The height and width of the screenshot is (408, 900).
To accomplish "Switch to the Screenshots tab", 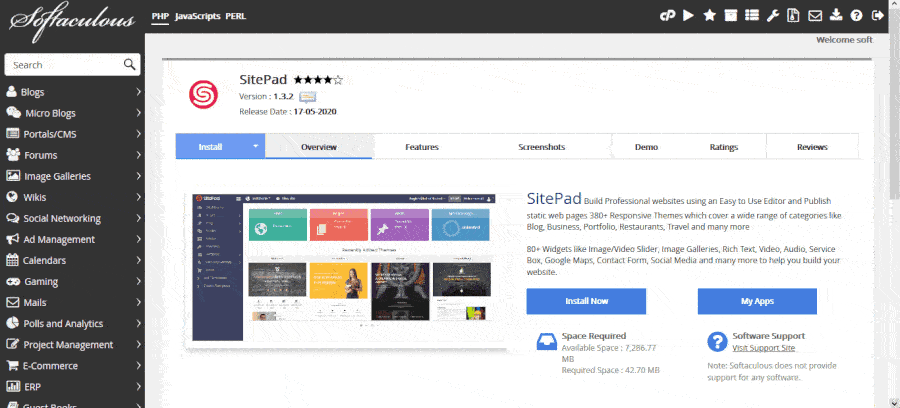I will pos(541,147).
